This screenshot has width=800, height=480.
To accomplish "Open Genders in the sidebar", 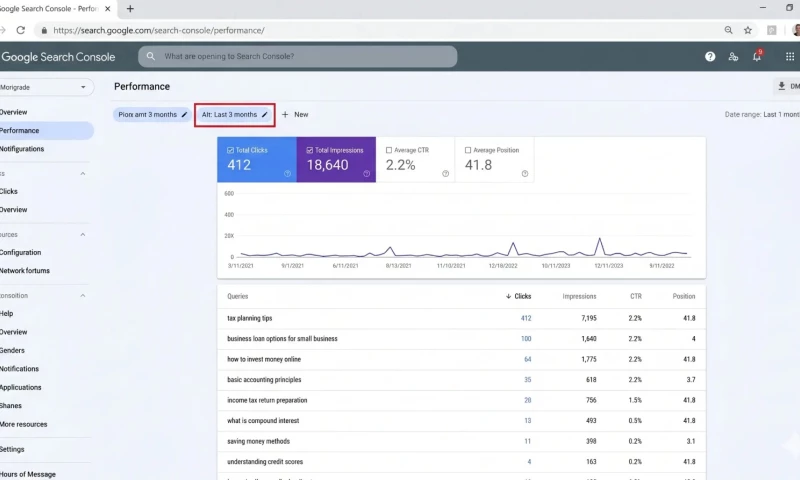I will click(12, 350).
